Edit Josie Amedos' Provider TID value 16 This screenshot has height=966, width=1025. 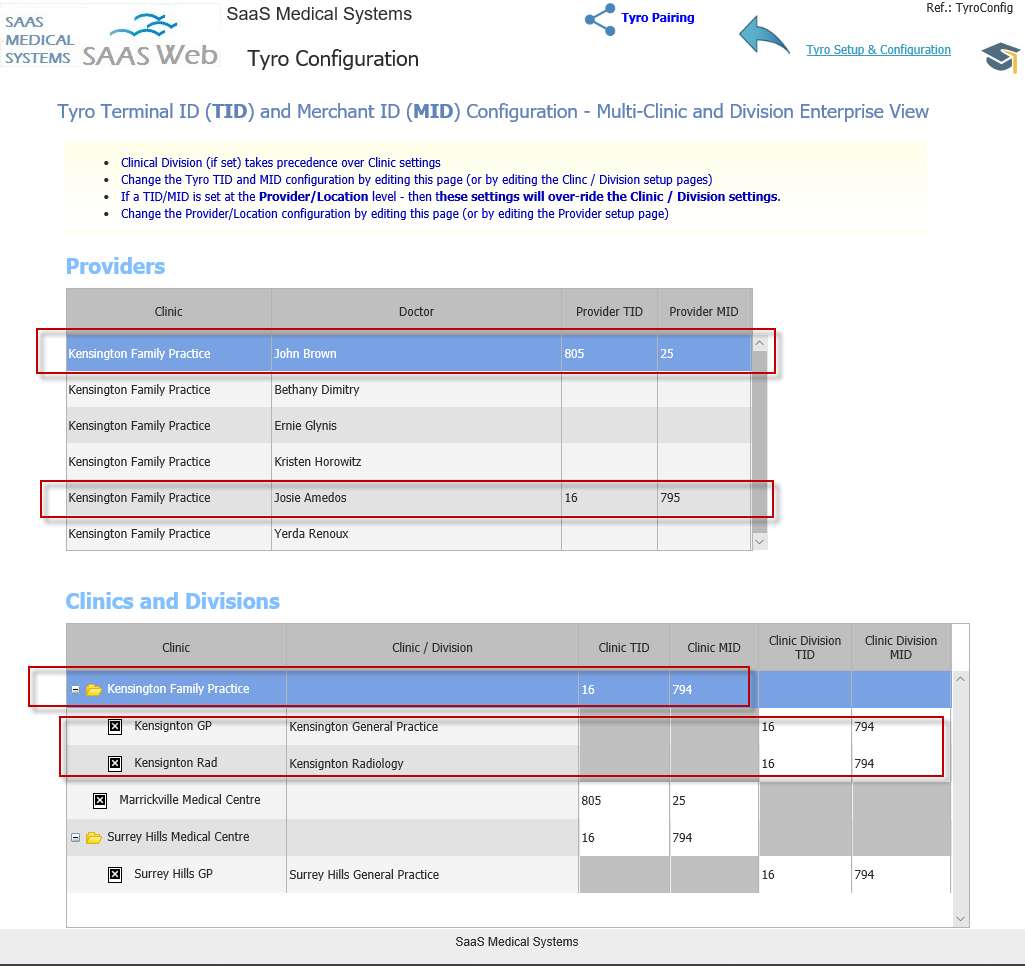609,497
